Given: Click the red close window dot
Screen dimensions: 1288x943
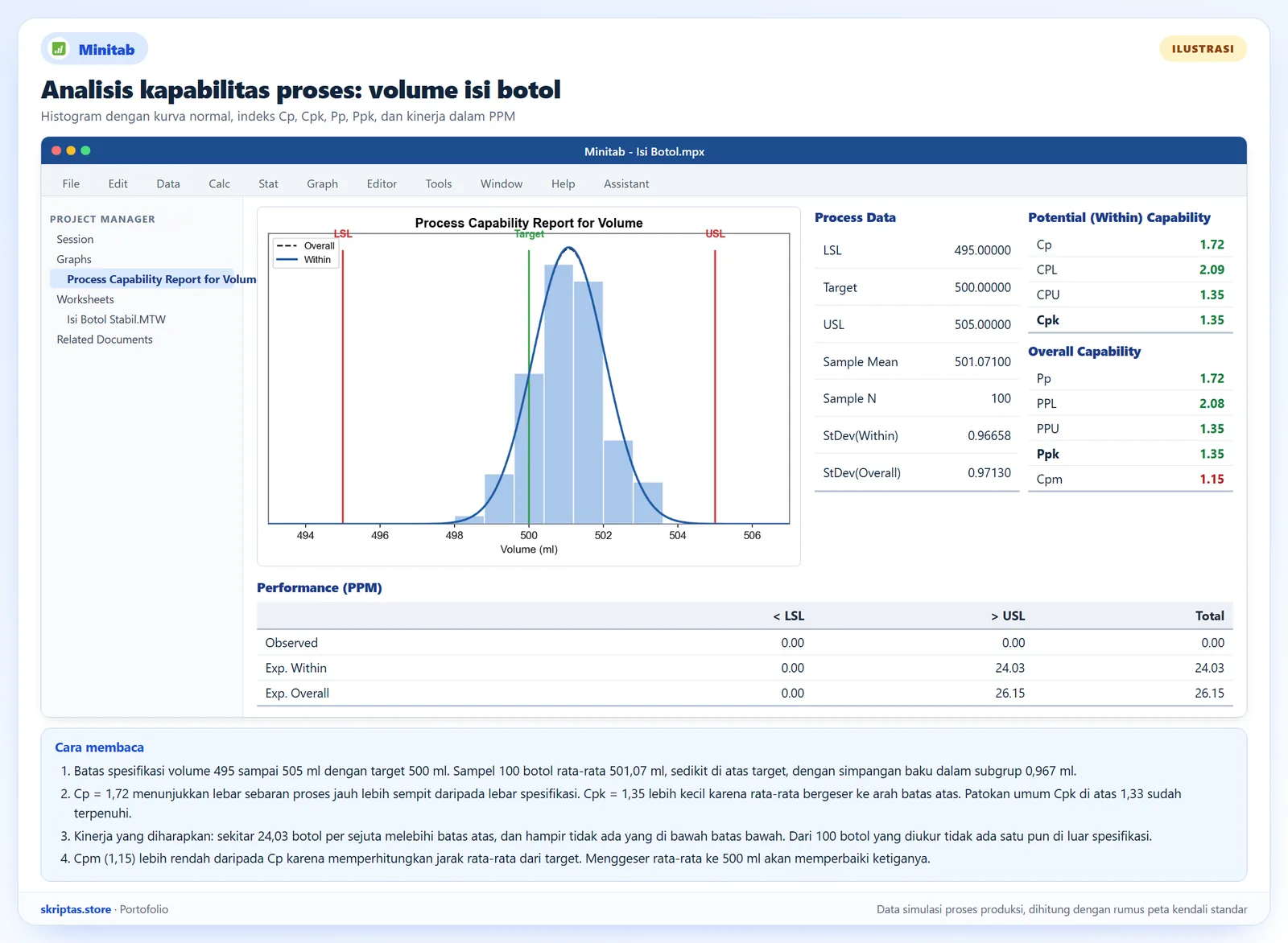Looking at the screenshot, I should coord(56,150).
